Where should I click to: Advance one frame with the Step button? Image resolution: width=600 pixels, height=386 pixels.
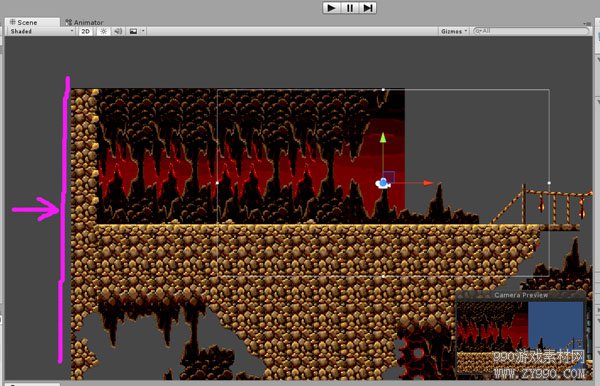coord(368,8)
